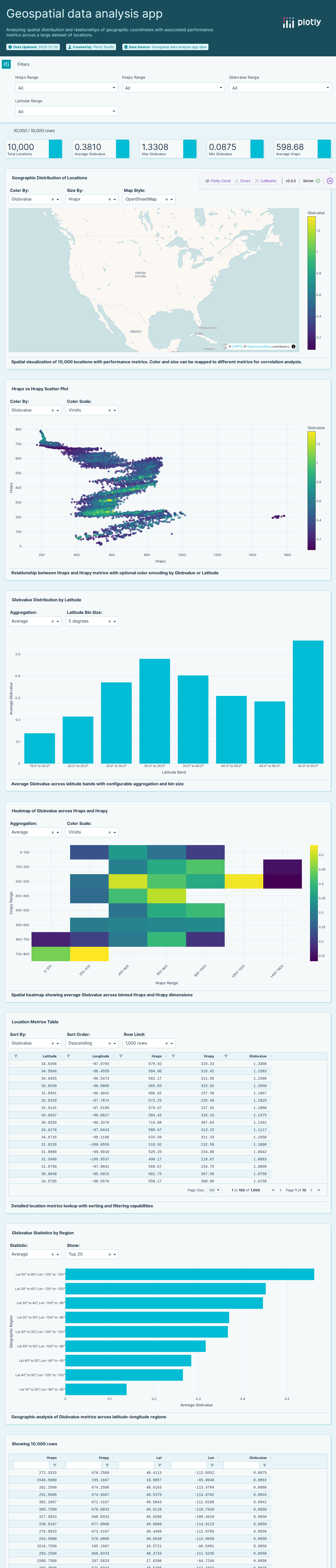Screen dimensions: 336x1568
Task: Jump to last page of Location Metrics table
Action: (x=318, y=1190)
